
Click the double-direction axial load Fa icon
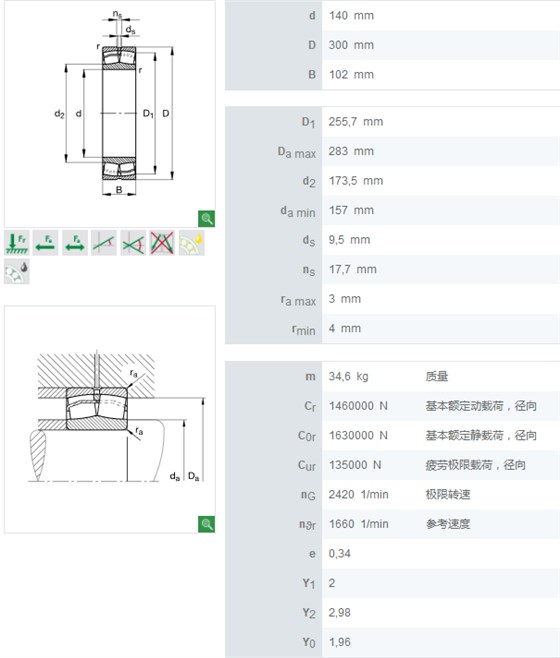coord(75,243)
